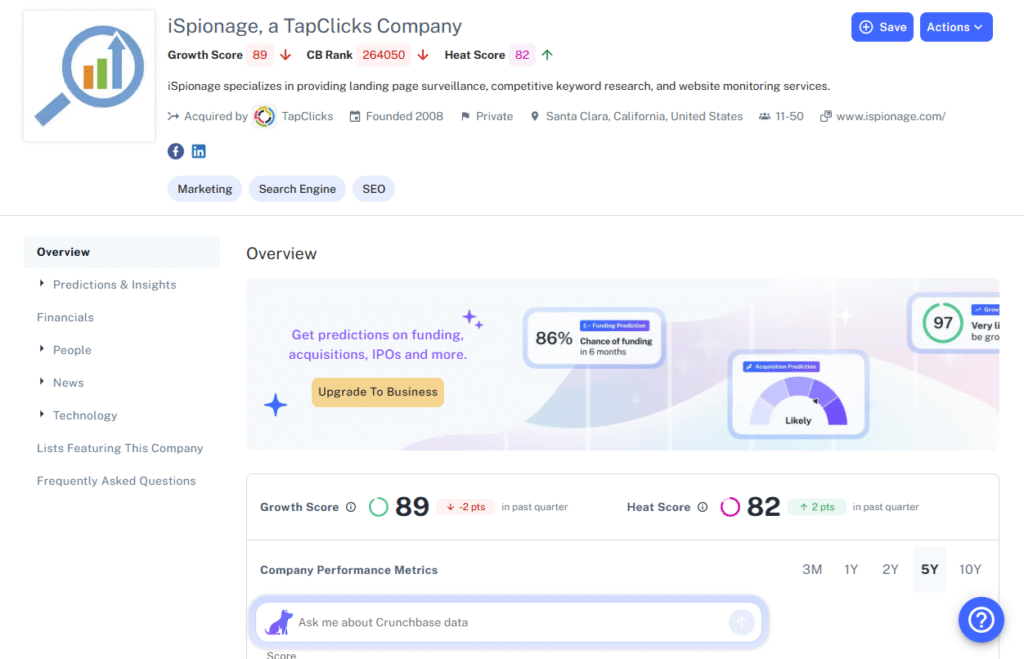Open the Facebook profile icon
1024x659 pixels.
click(x=176, y=152)
